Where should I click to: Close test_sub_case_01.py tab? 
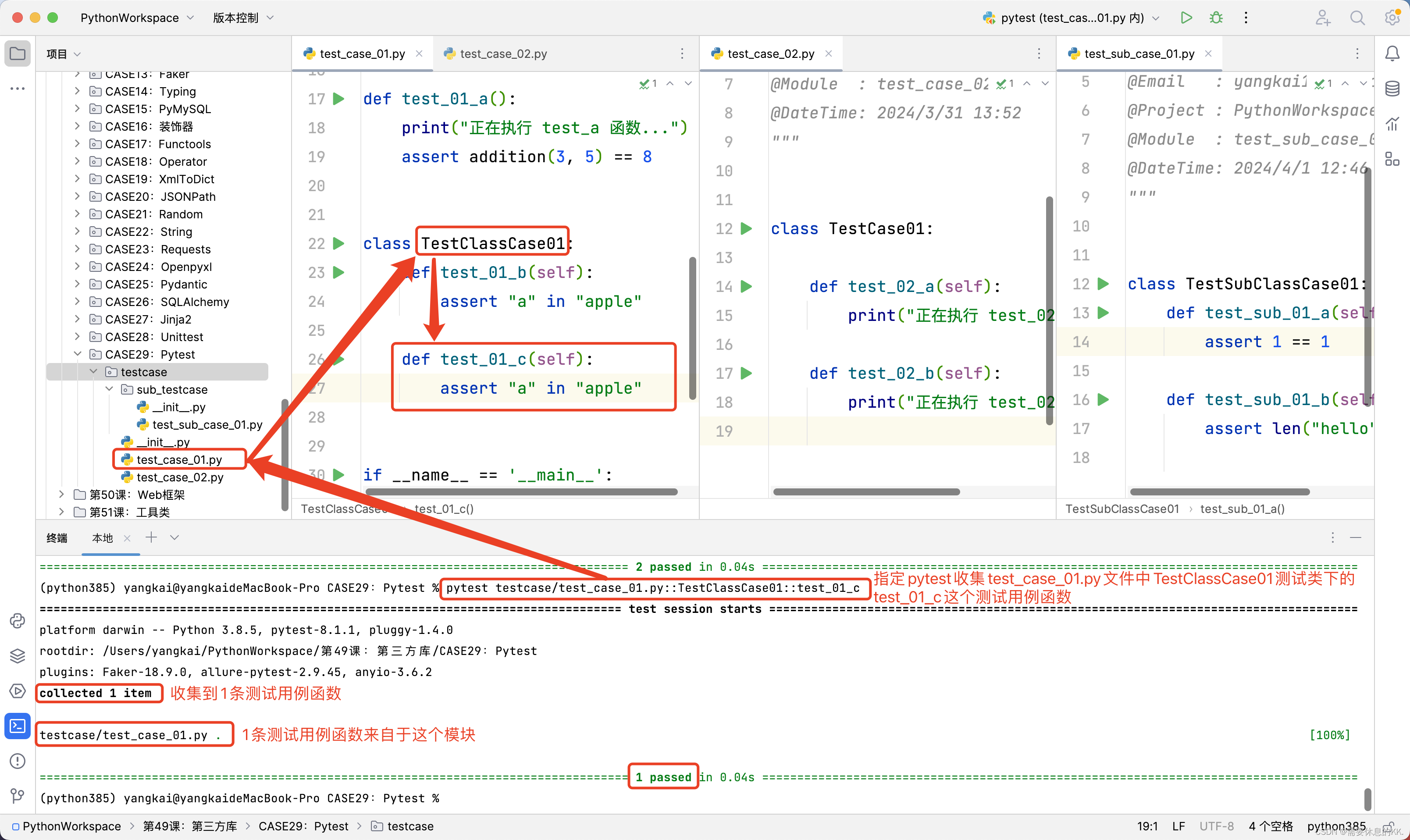1208,53
